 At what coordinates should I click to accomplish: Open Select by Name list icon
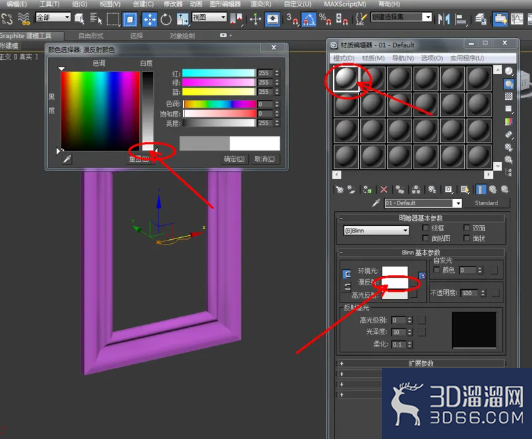[96, 19]
